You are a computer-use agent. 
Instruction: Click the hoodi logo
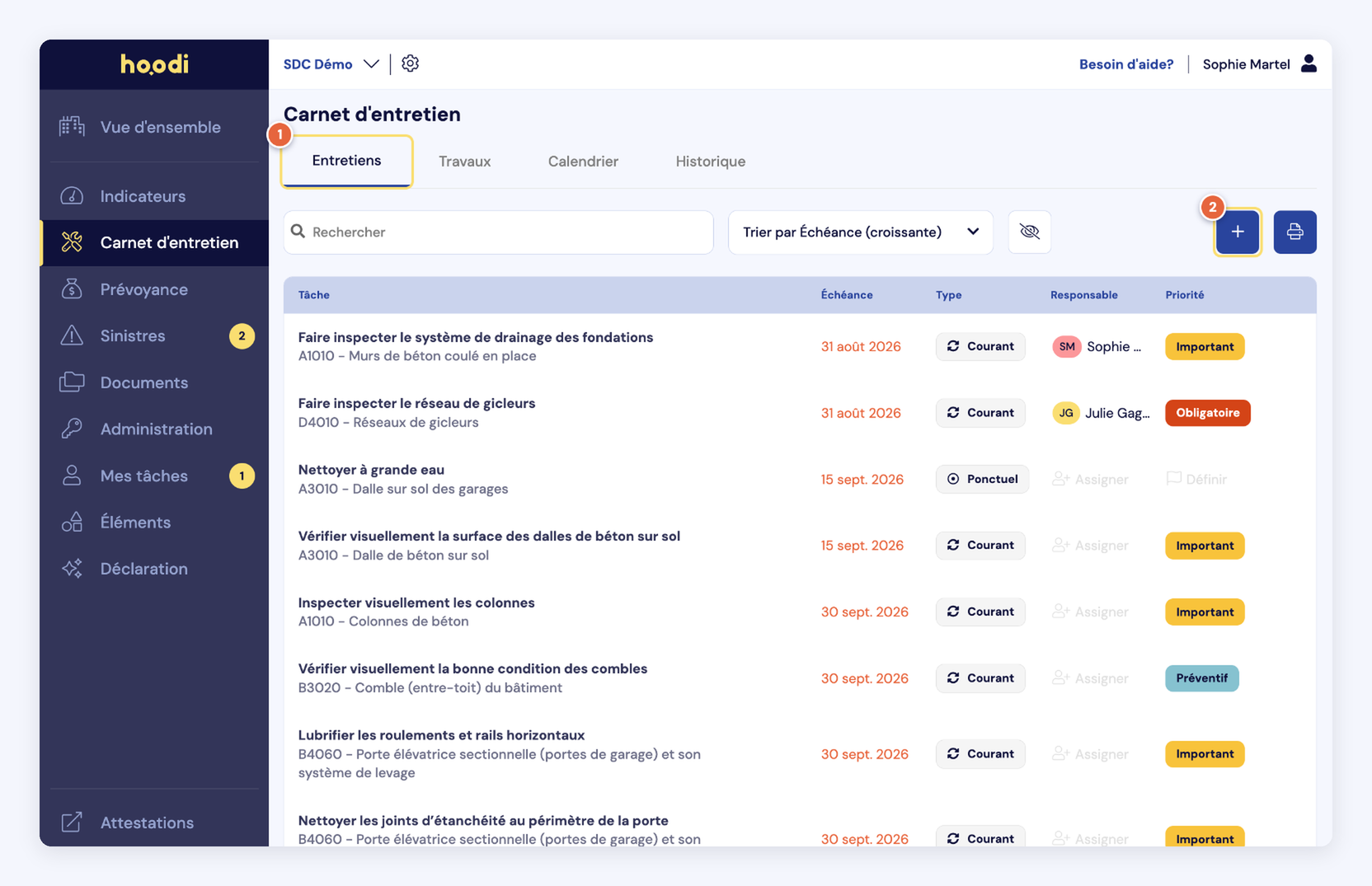154,64
